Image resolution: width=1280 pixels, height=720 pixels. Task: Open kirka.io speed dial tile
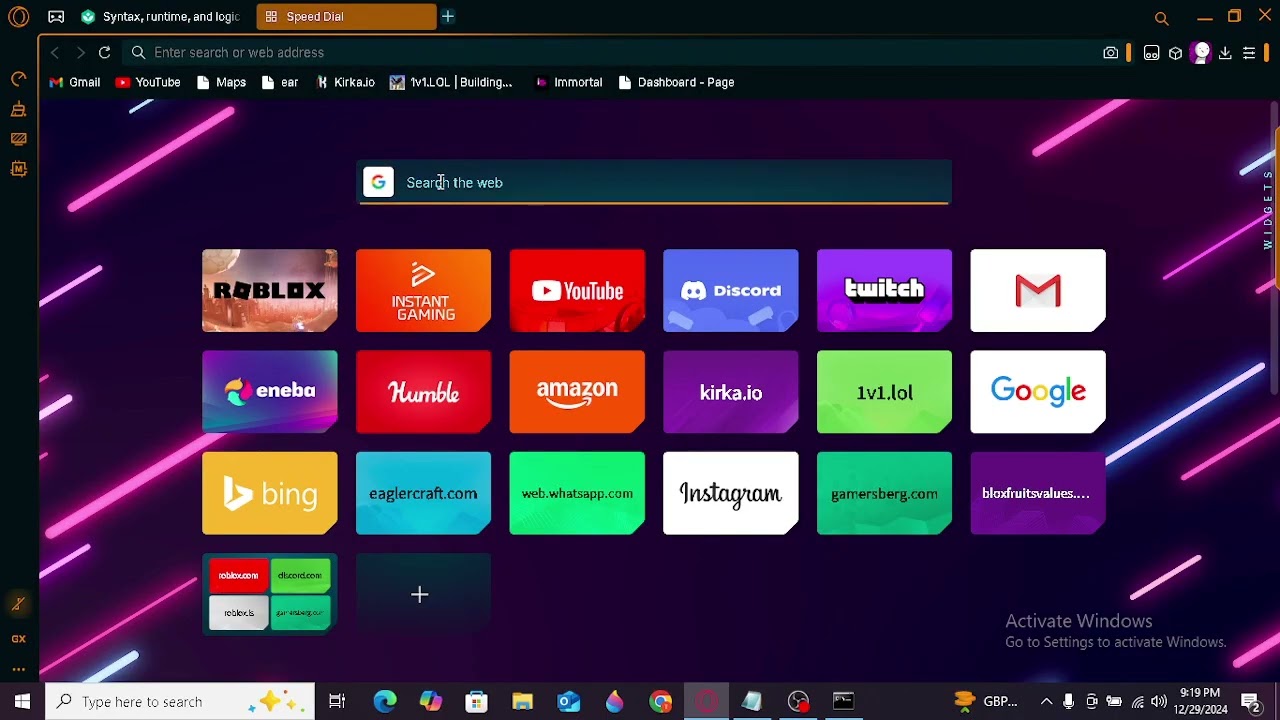[x=731, y=392]
